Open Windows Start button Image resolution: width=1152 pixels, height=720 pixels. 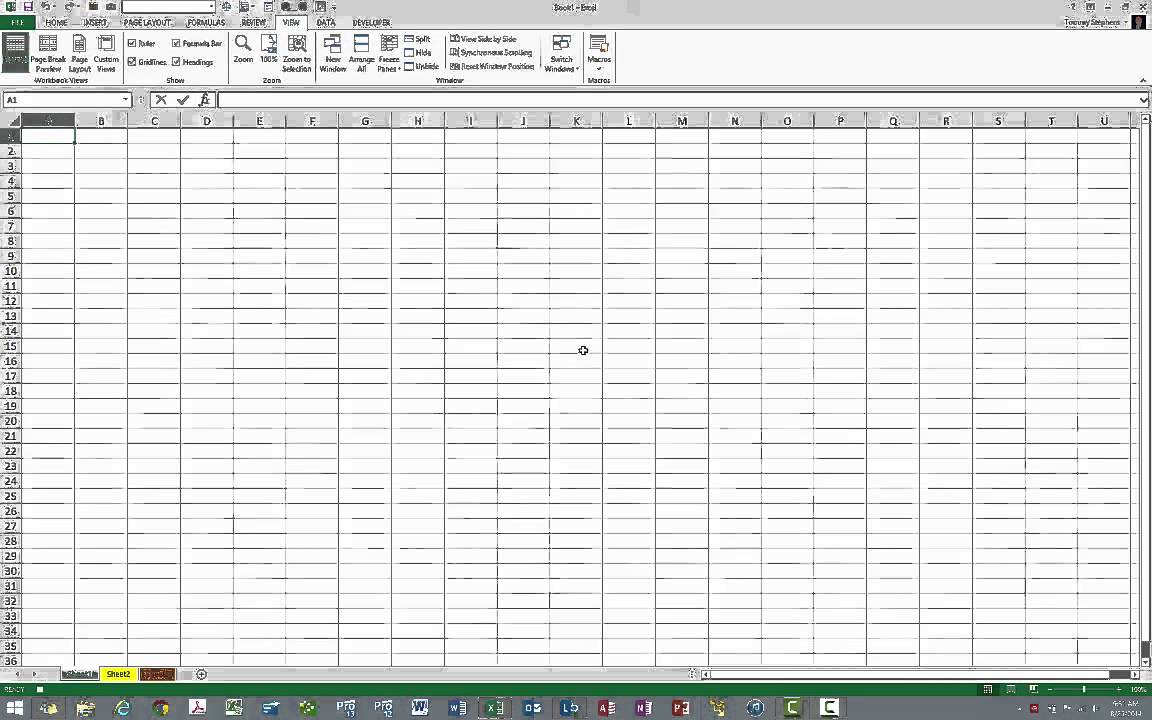tap(15, 708)
